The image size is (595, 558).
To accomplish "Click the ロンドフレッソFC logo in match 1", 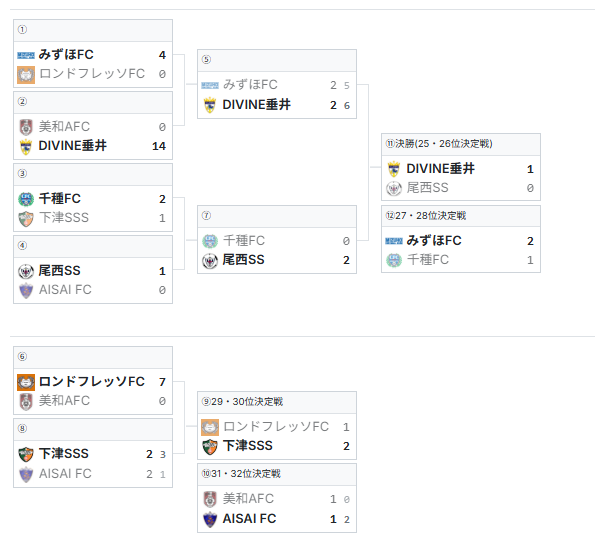I will pos(26,74).
